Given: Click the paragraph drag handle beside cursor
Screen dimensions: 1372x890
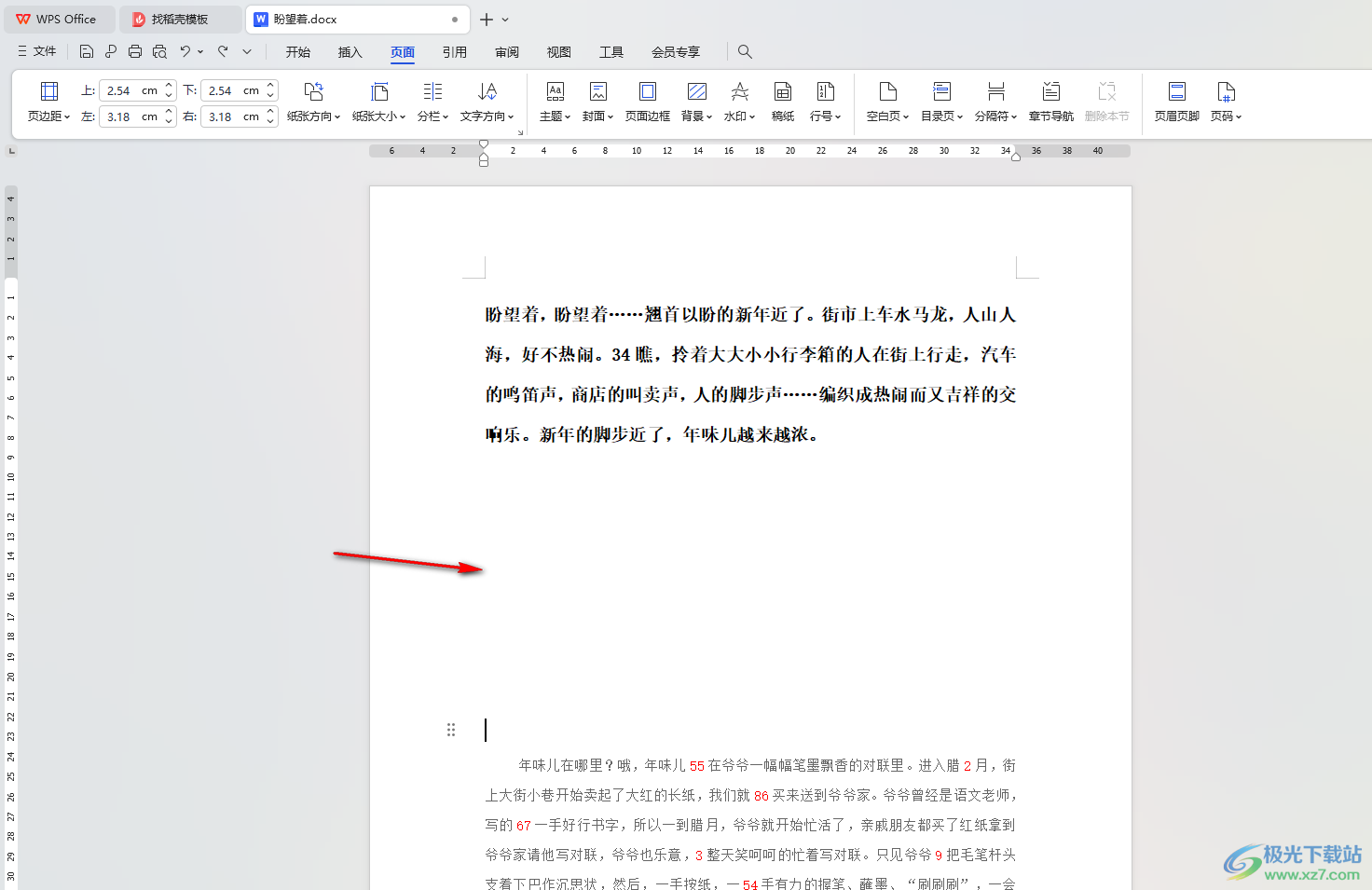Looking at the screenshot, I should [x=451, y=730].
